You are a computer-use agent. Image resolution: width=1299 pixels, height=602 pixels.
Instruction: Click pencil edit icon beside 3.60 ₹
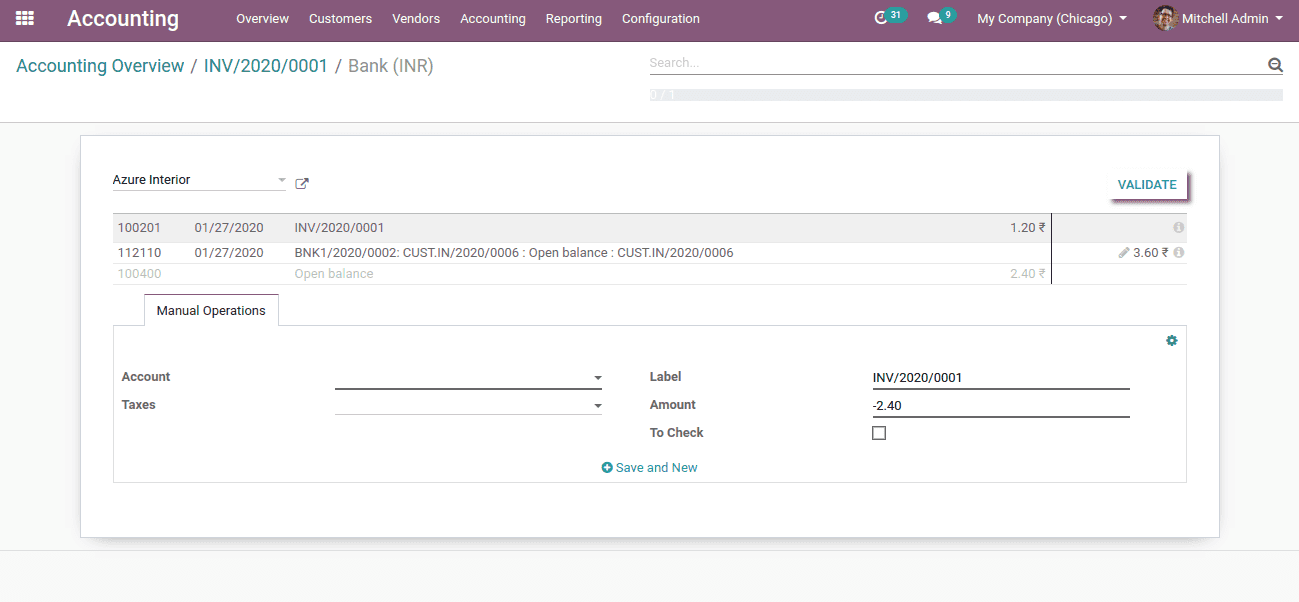point(1124,253)
